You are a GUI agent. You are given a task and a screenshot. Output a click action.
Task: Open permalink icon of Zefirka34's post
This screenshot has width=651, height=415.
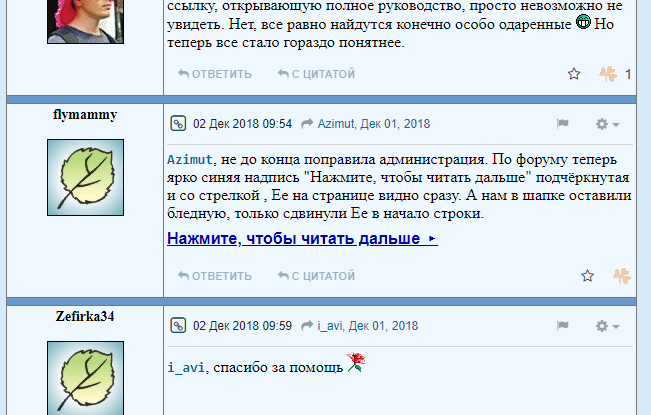pos(178,326)
